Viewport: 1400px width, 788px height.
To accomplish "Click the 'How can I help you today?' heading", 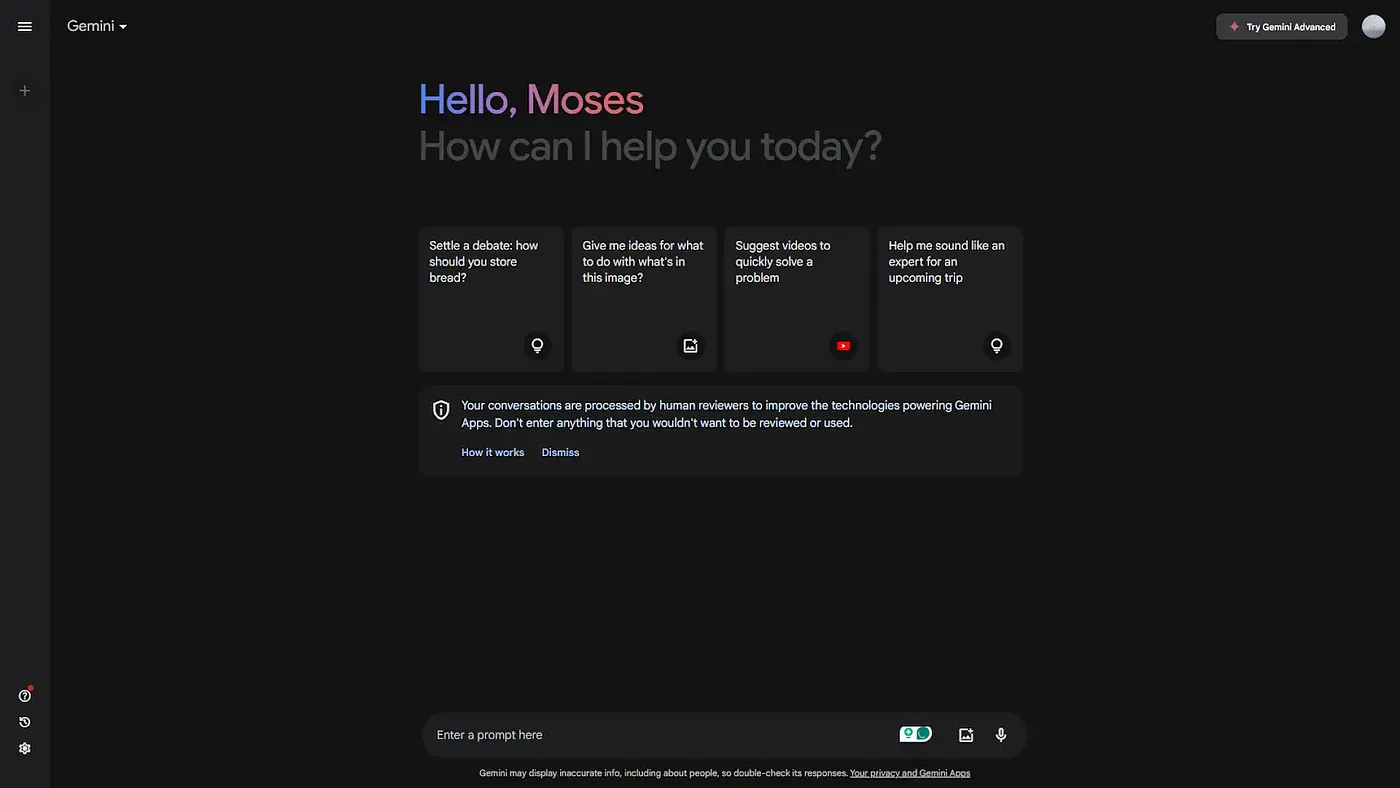I will pos(650,146).
